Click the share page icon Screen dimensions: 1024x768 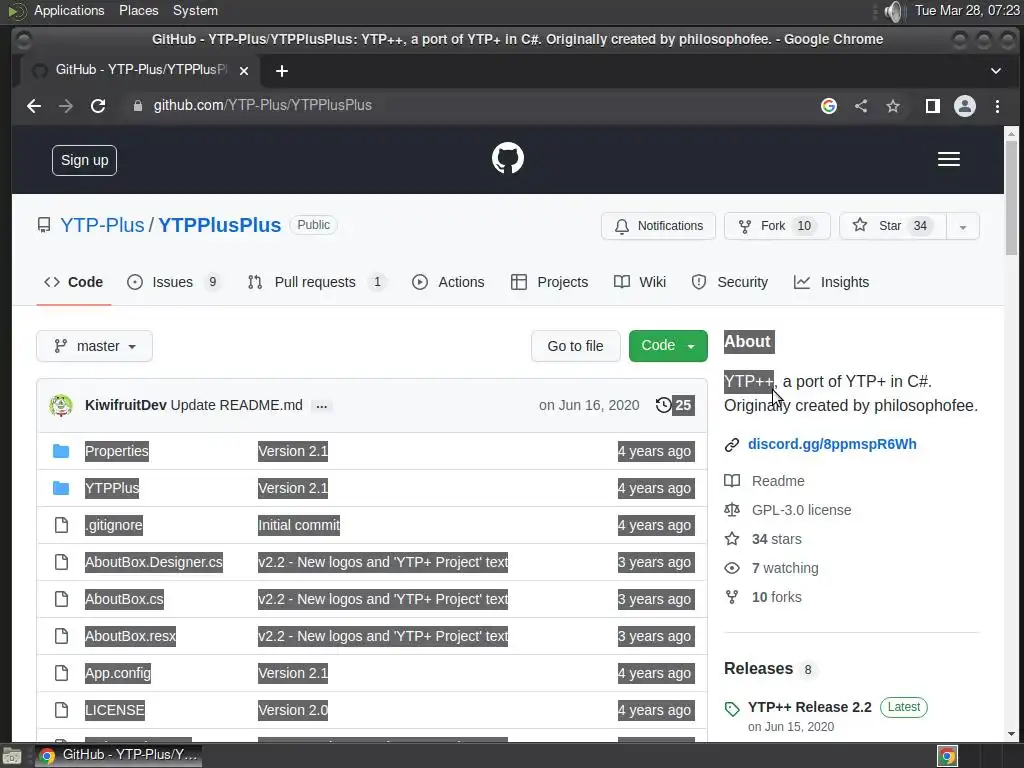(861, 106)
